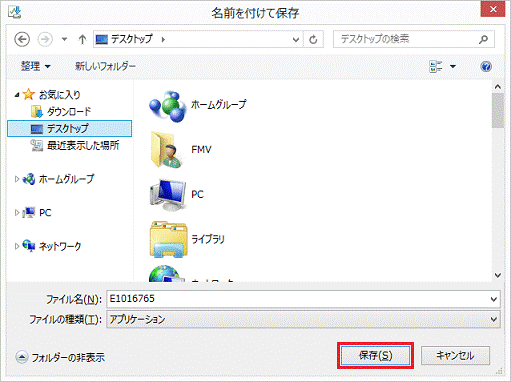
Task: Select the FMV user folder icon
Action: point(167,149)
